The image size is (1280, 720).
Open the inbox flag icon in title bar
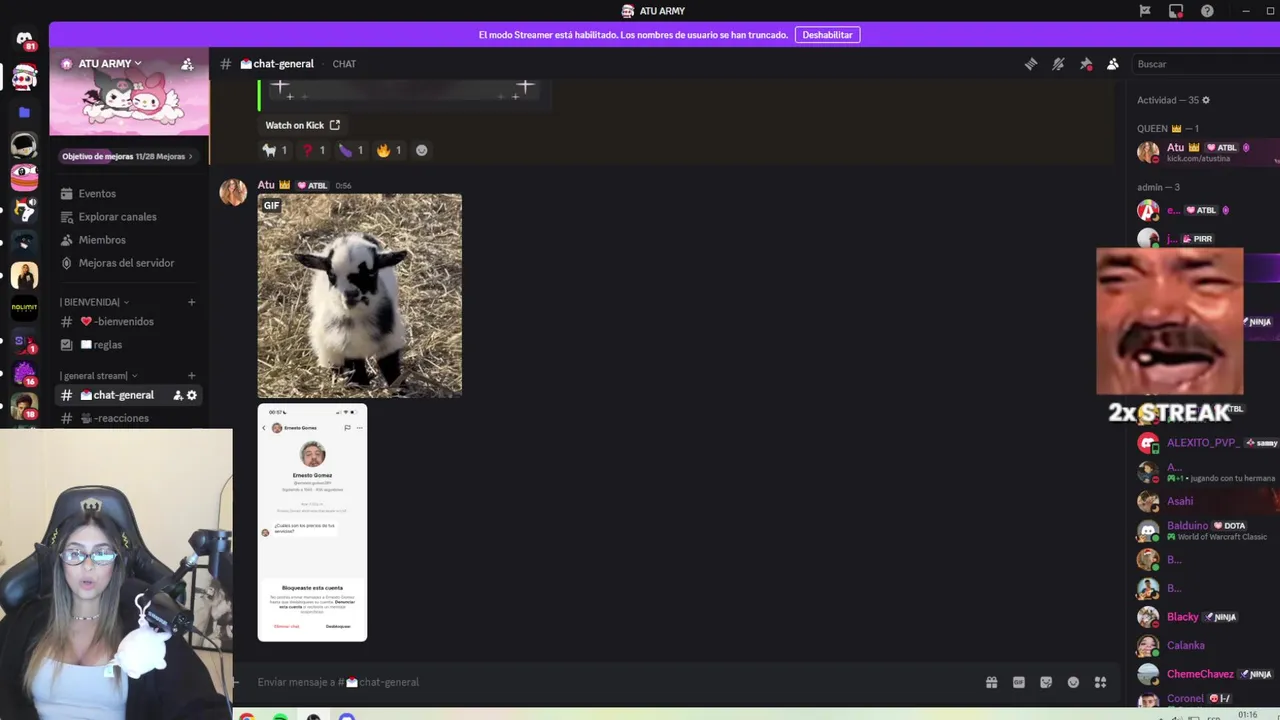1145,11
